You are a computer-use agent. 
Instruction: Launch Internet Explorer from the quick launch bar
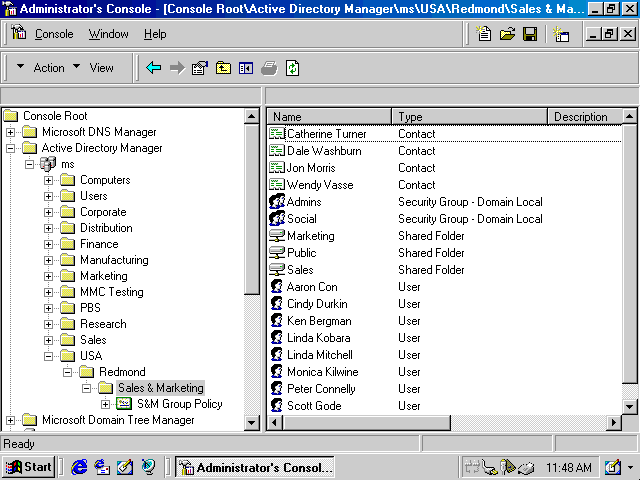pyautogui.click(x=79, y=467)
